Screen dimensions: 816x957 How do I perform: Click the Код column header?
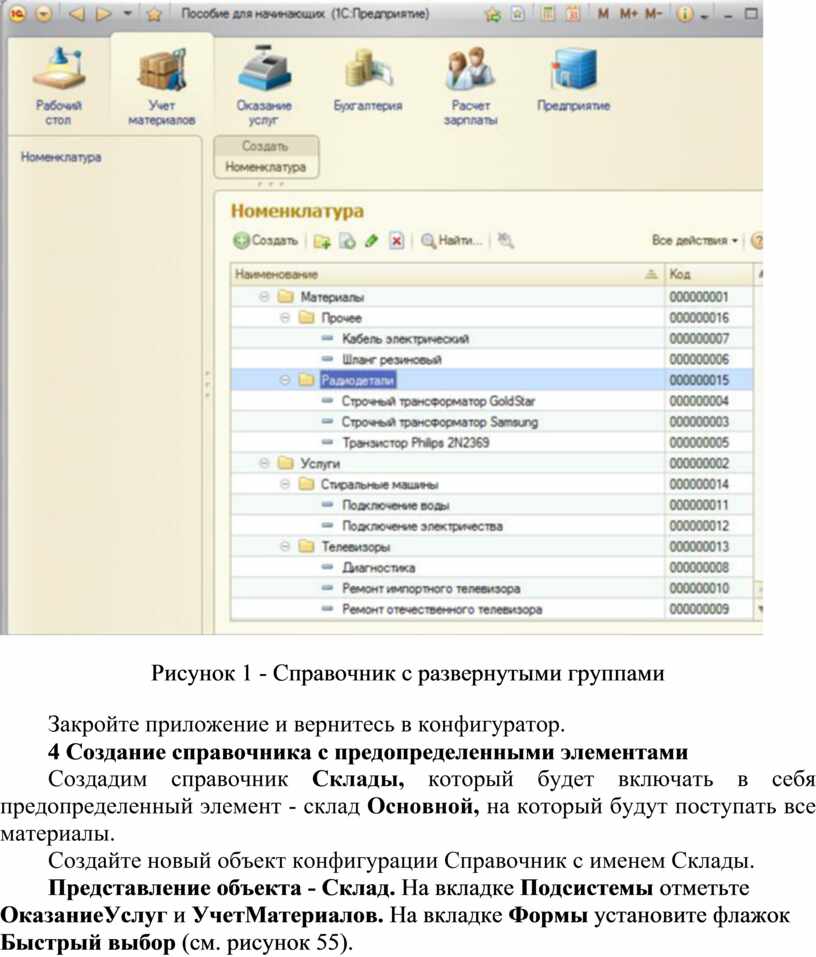tap(709, 275)
